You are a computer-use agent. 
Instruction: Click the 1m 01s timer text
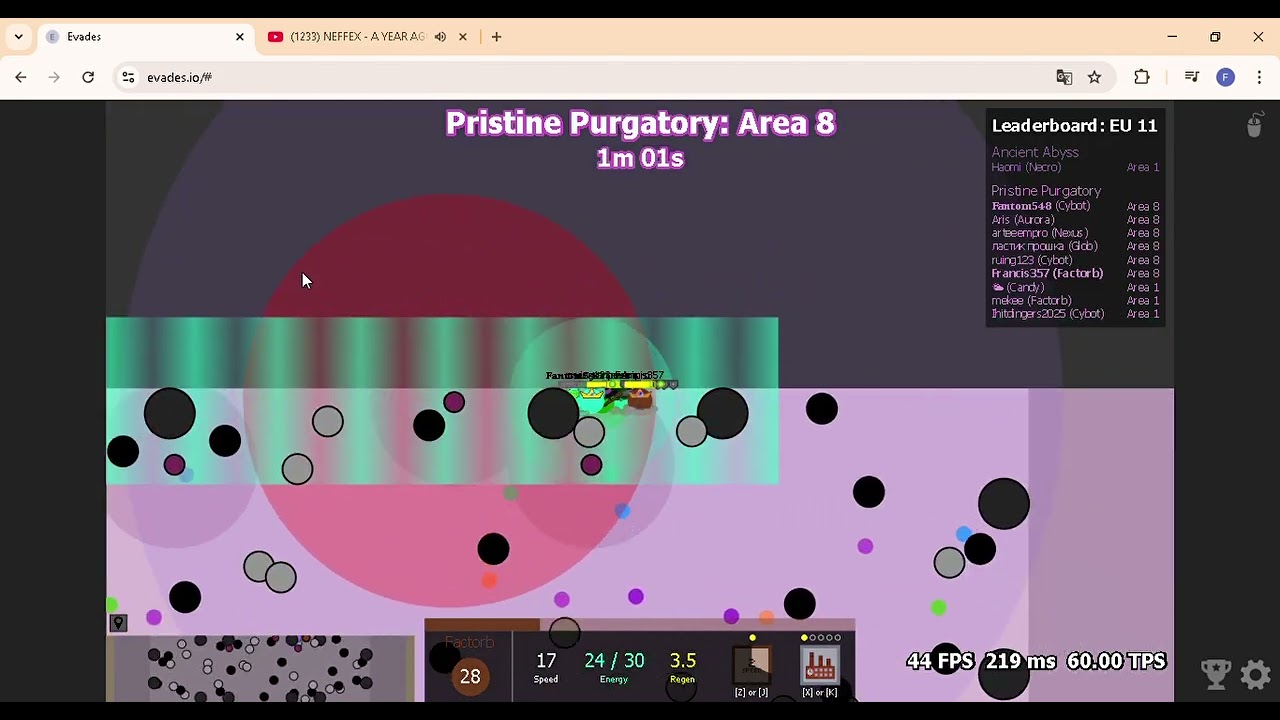(x=640, y=158)
